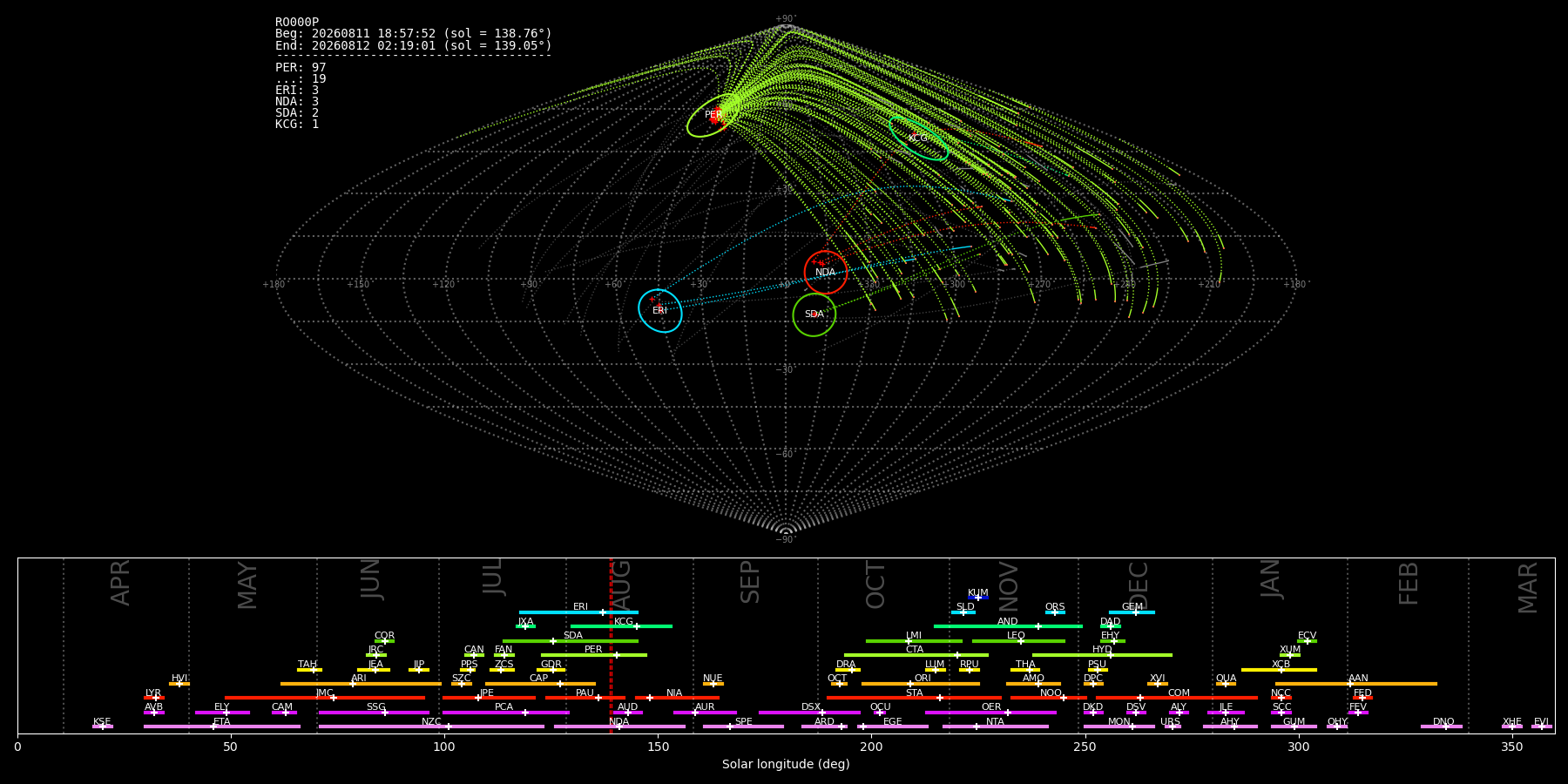Viewport: 1568px width, 784px height.
Task: Click the green SDA radiant circle on the map
Action: [x=814, y=314]
